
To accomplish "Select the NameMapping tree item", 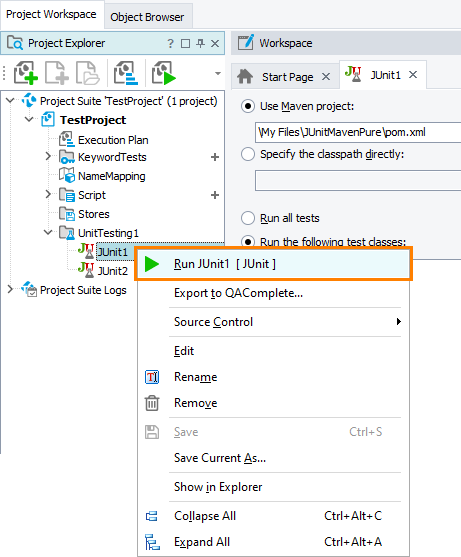I will pos(112,176).
